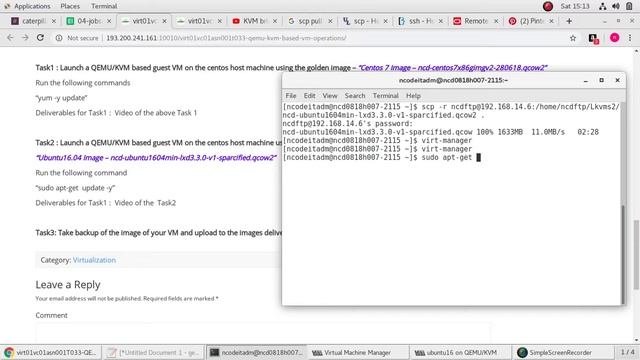This screenshot has width=640, height=360.
Task: Click the red recording indicator in top panel
Action: click(548, 6)
